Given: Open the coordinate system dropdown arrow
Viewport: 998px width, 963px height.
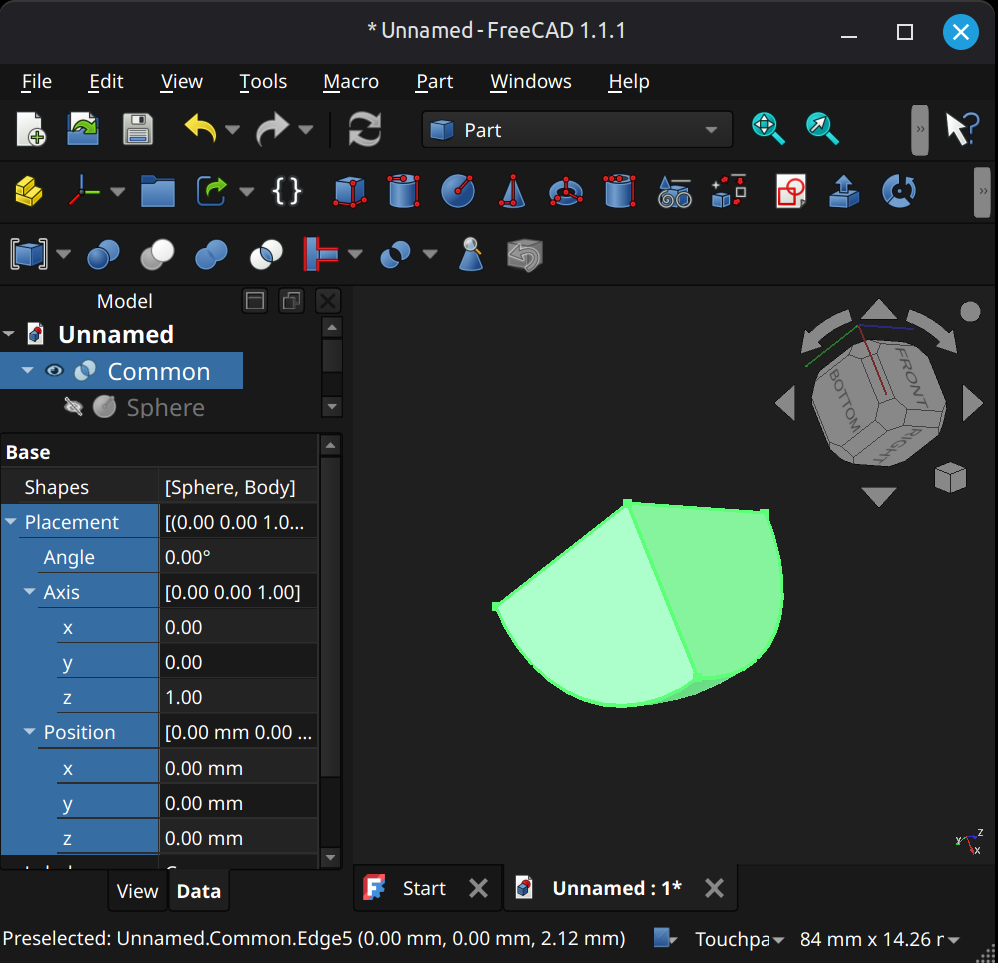Looking at the screenshot, I should (x=117, y=191).
